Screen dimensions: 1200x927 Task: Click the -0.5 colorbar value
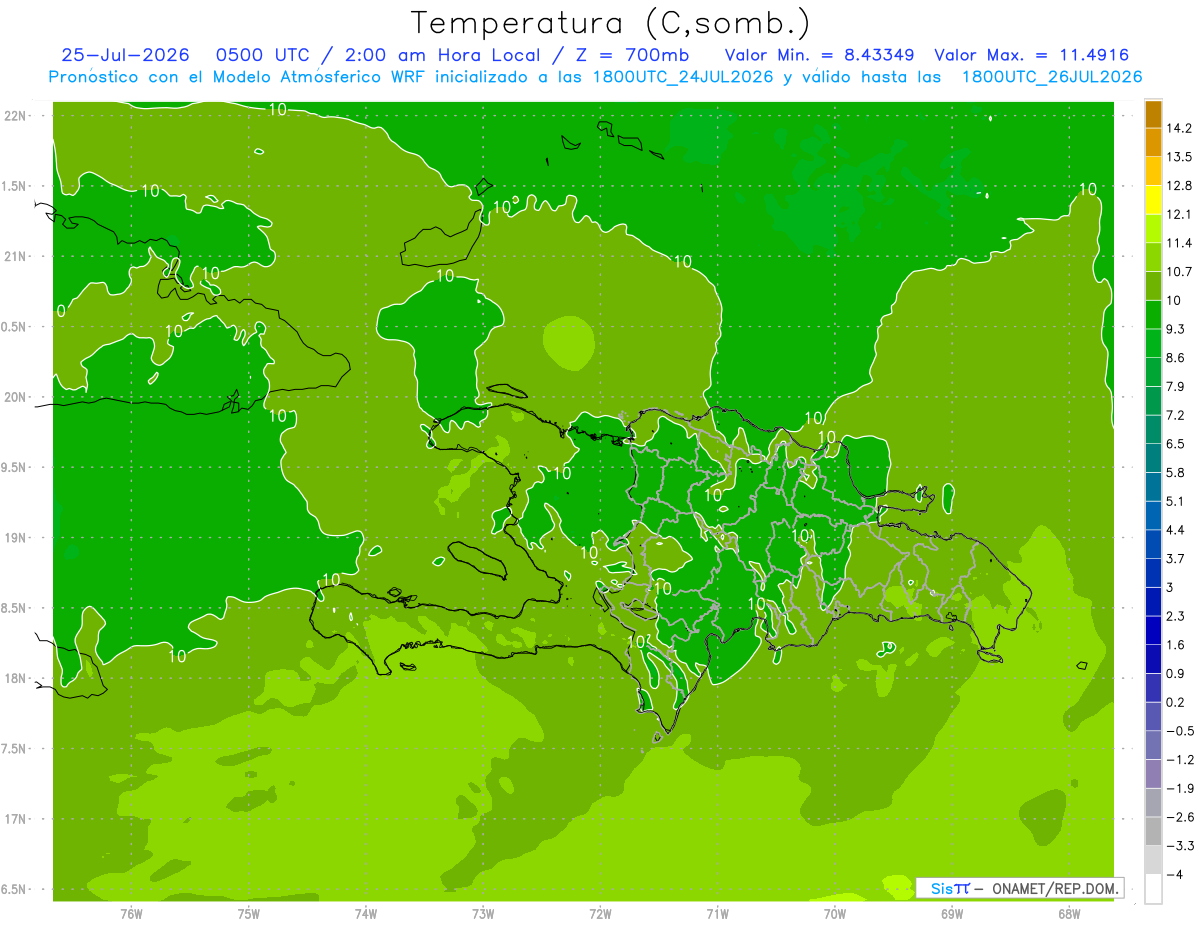[x=1179, y=731]
